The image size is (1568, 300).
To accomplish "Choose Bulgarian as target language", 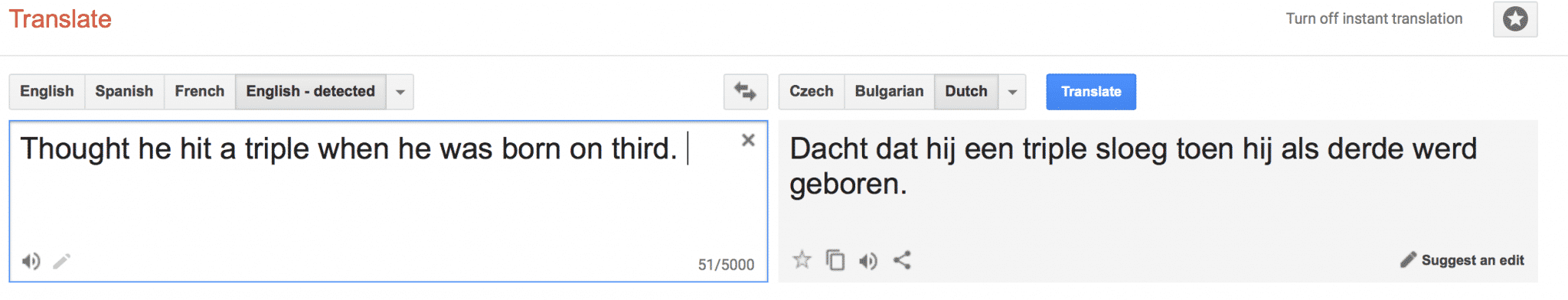I will click(x=889, y=92).
